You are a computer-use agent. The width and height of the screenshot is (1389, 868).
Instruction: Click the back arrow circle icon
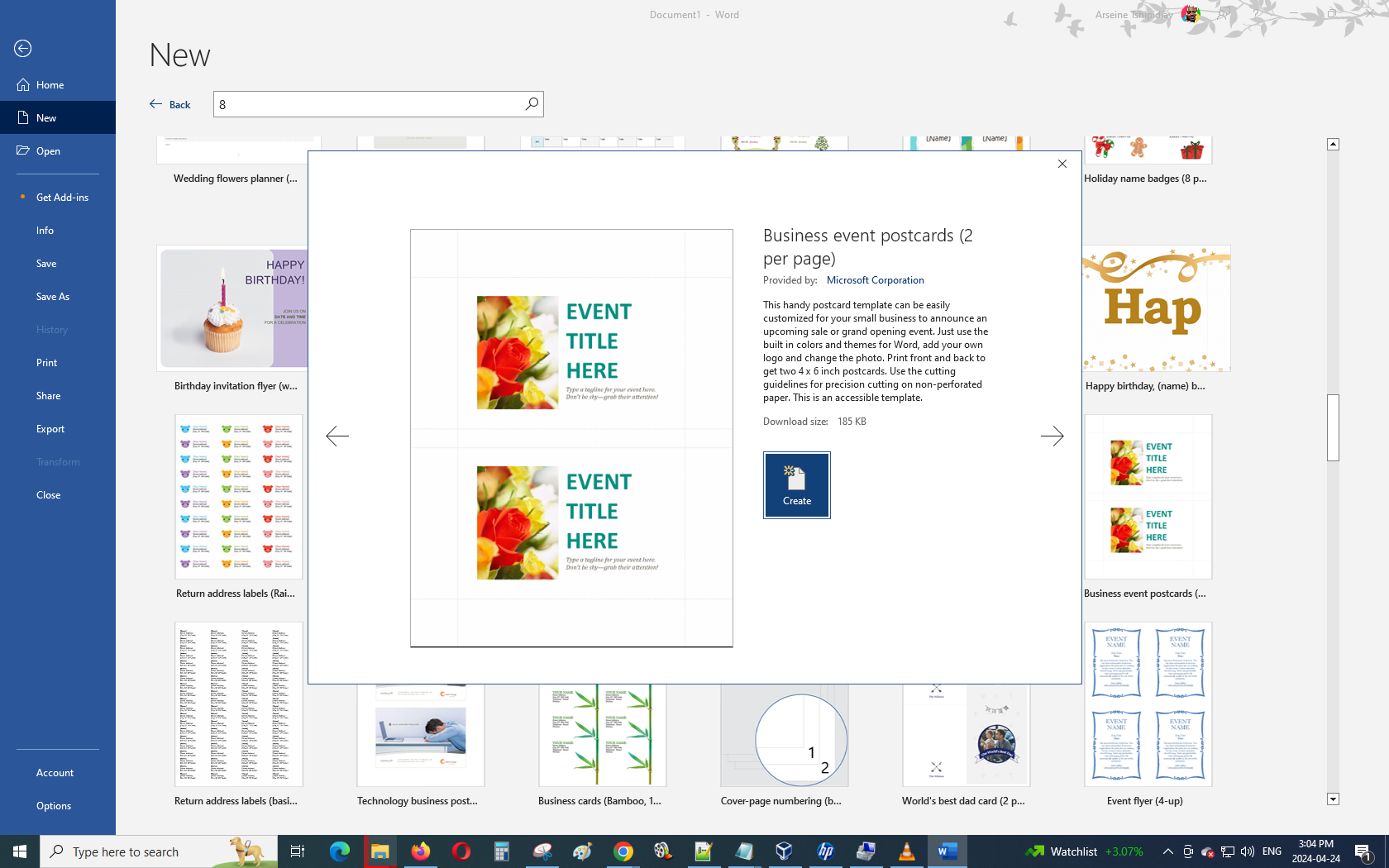click(x=23, y=49)
